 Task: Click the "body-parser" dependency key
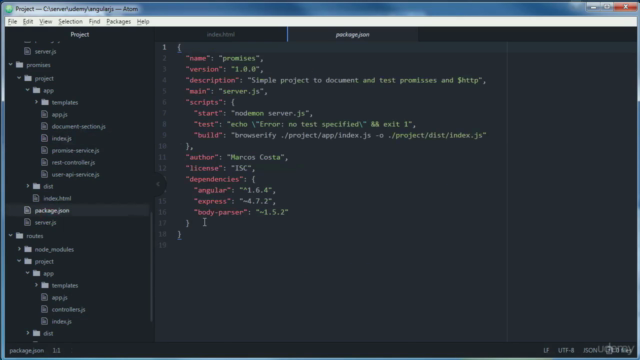[x=221, y=212]
